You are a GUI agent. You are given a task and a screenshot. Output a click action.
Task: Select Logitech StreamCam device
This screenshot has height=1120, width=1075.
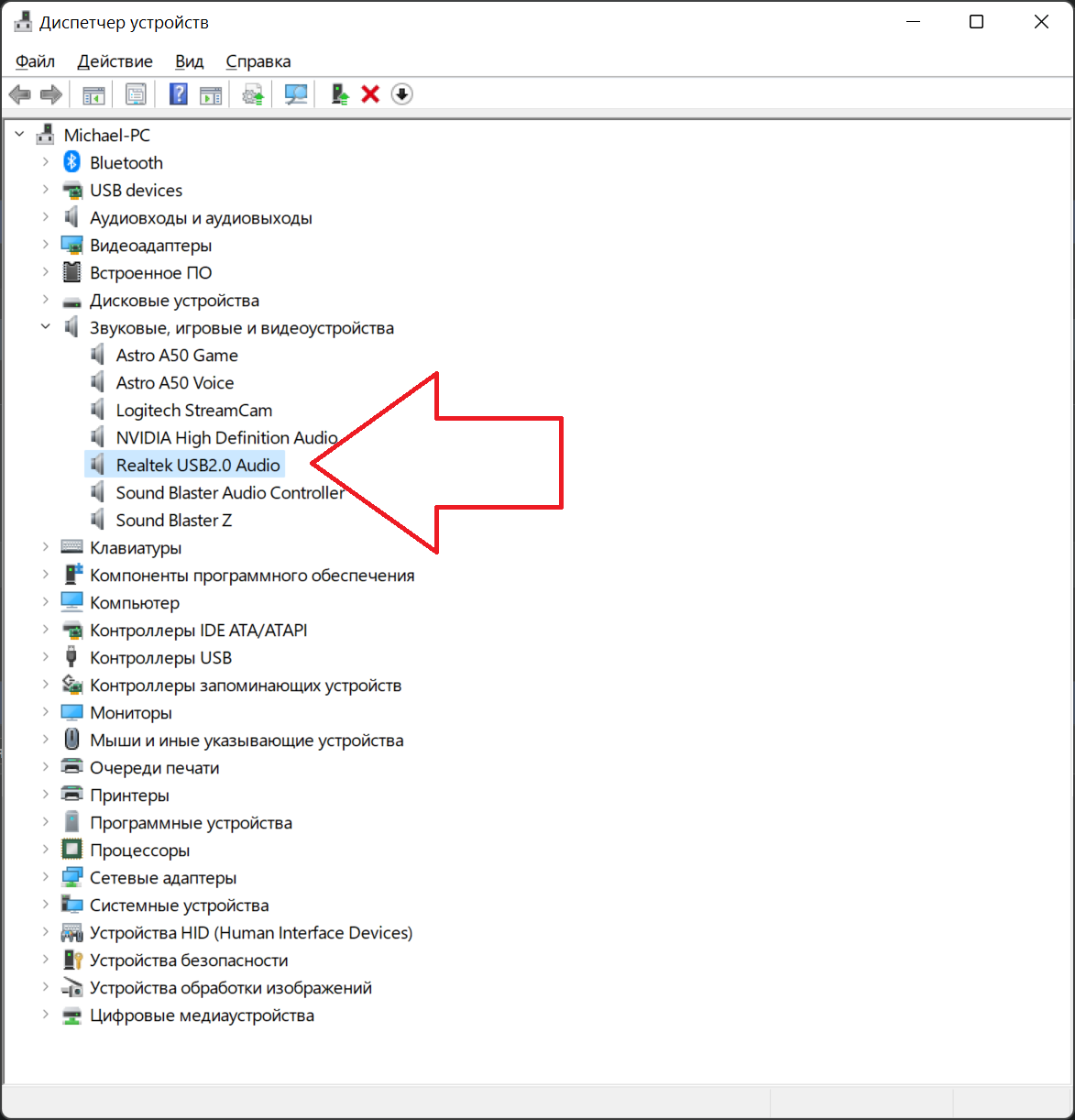(194, 411)
